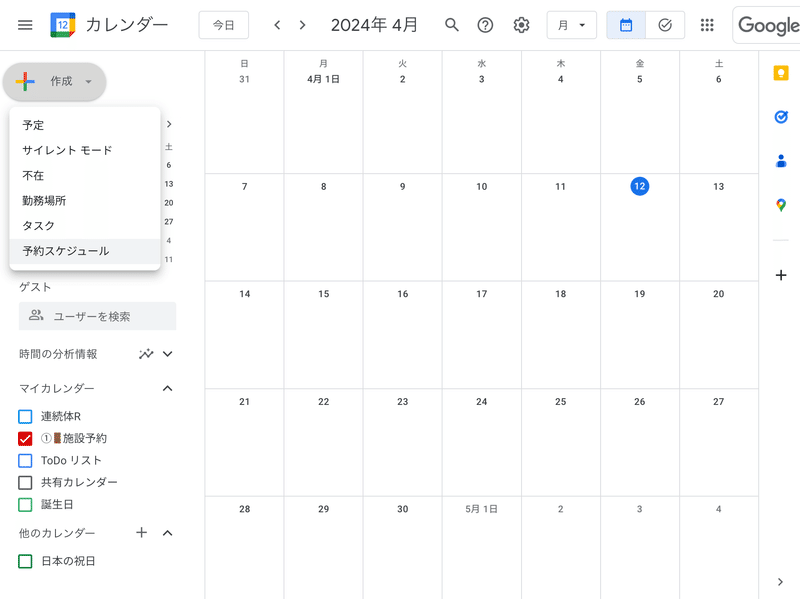Open the help question mark icon
The width and height of the screenshot is (800, 599).
click(x=485, y=25)
